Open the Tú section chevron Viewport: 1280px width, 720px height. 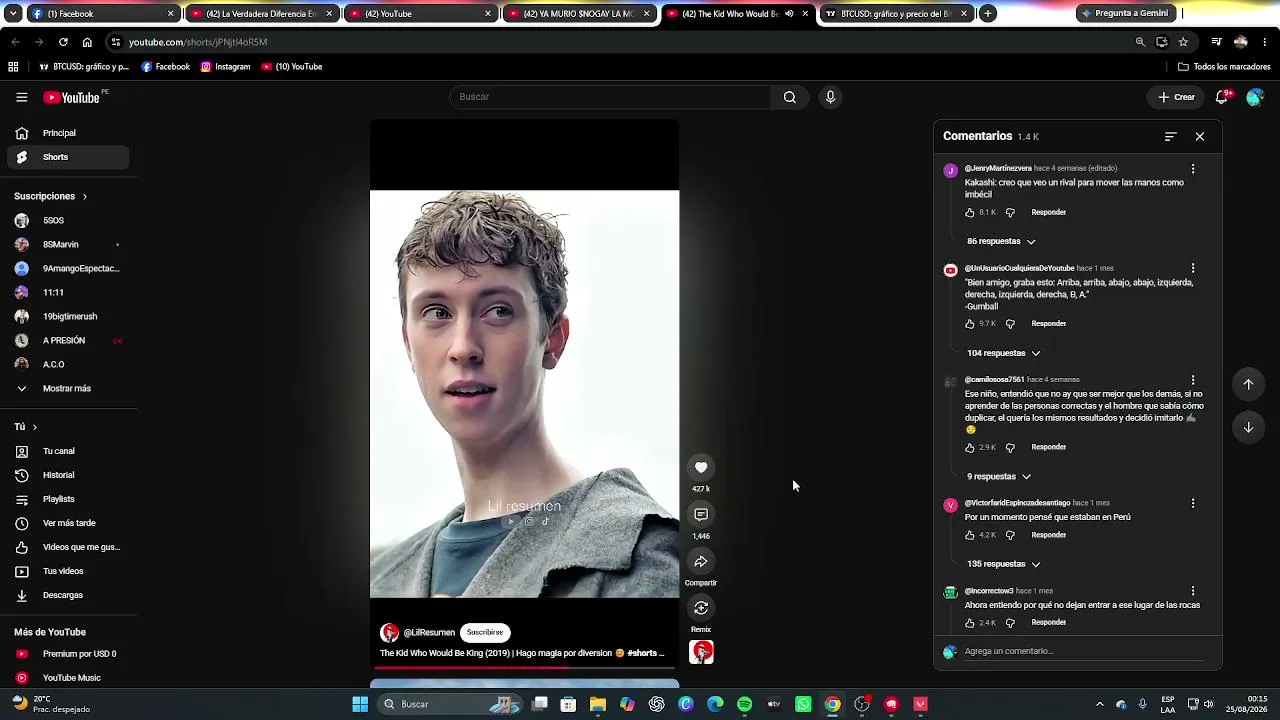pos(34,427)
